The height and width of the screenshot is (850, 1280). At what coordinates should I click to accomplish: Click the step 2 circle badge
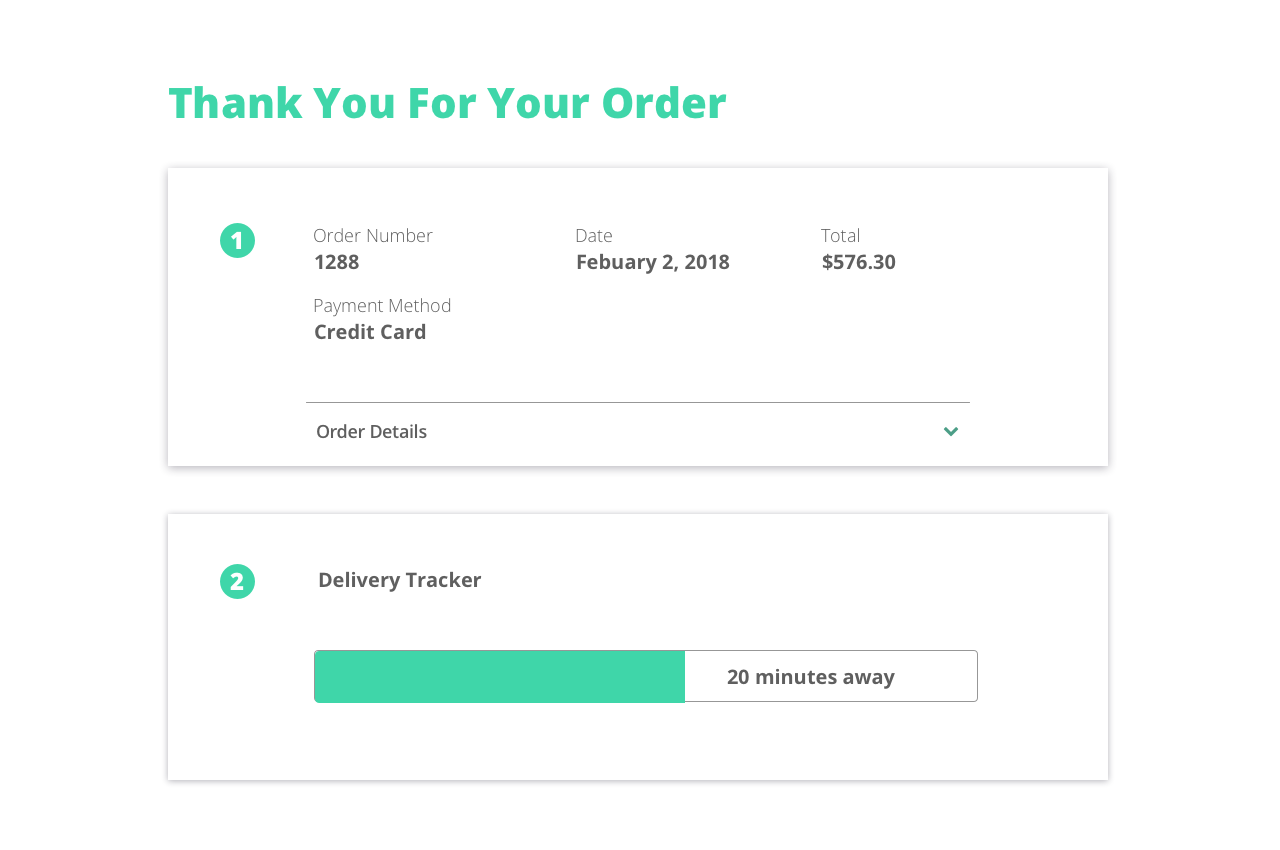tap(237, 581)
